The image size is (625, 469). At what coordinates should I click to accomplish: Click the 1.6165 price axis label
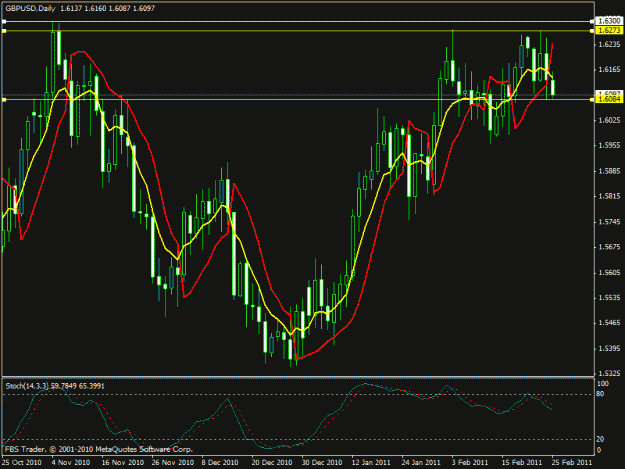(609, 69)
